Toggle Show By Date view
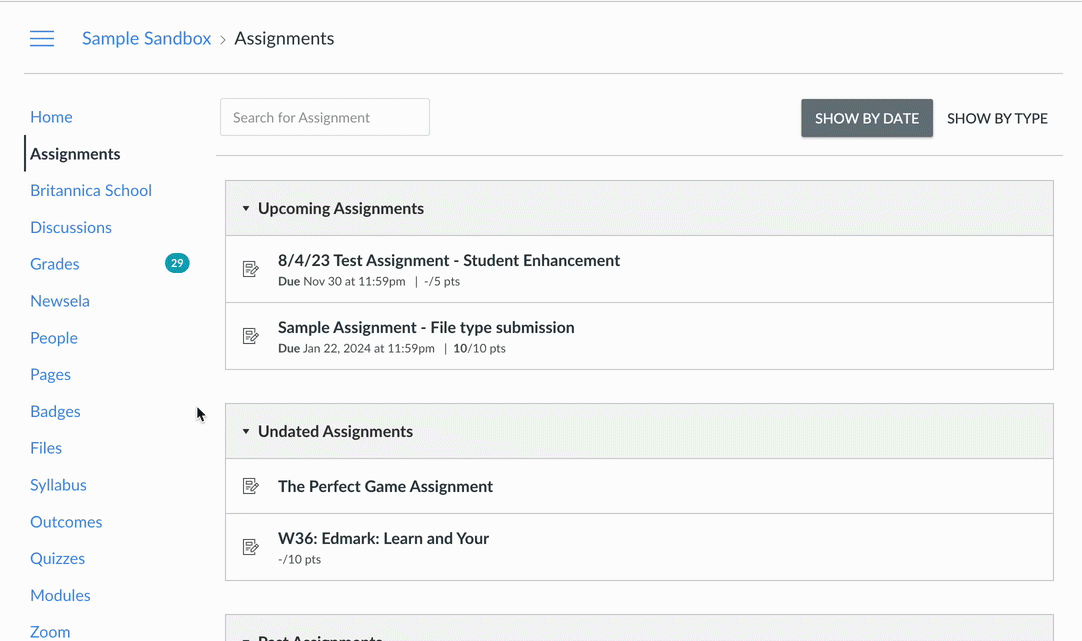 pos(867,118)
